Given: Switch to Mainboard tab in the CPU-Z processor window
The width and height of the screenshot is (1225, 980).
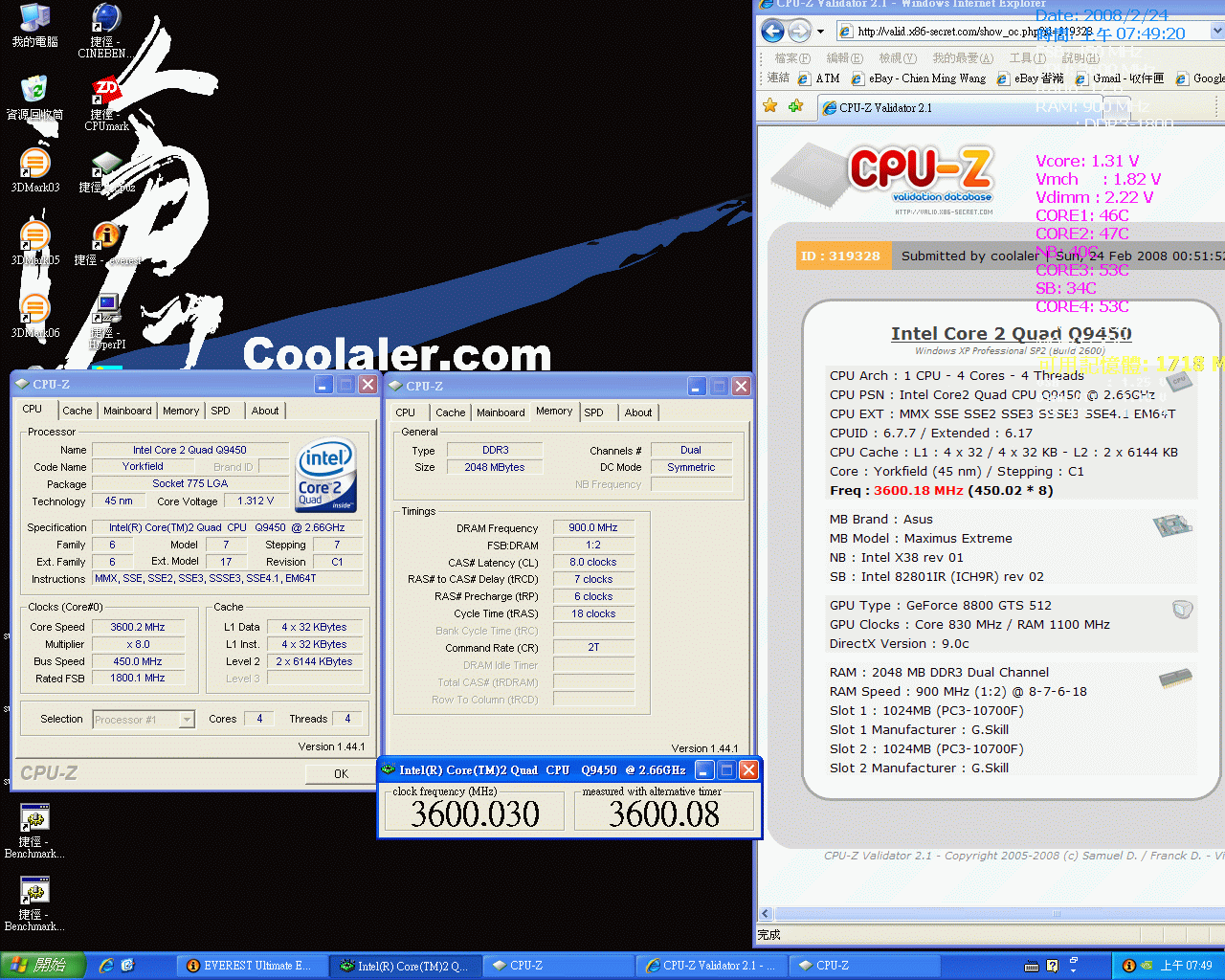Looking at the screenshot, I should coord(127,411).
